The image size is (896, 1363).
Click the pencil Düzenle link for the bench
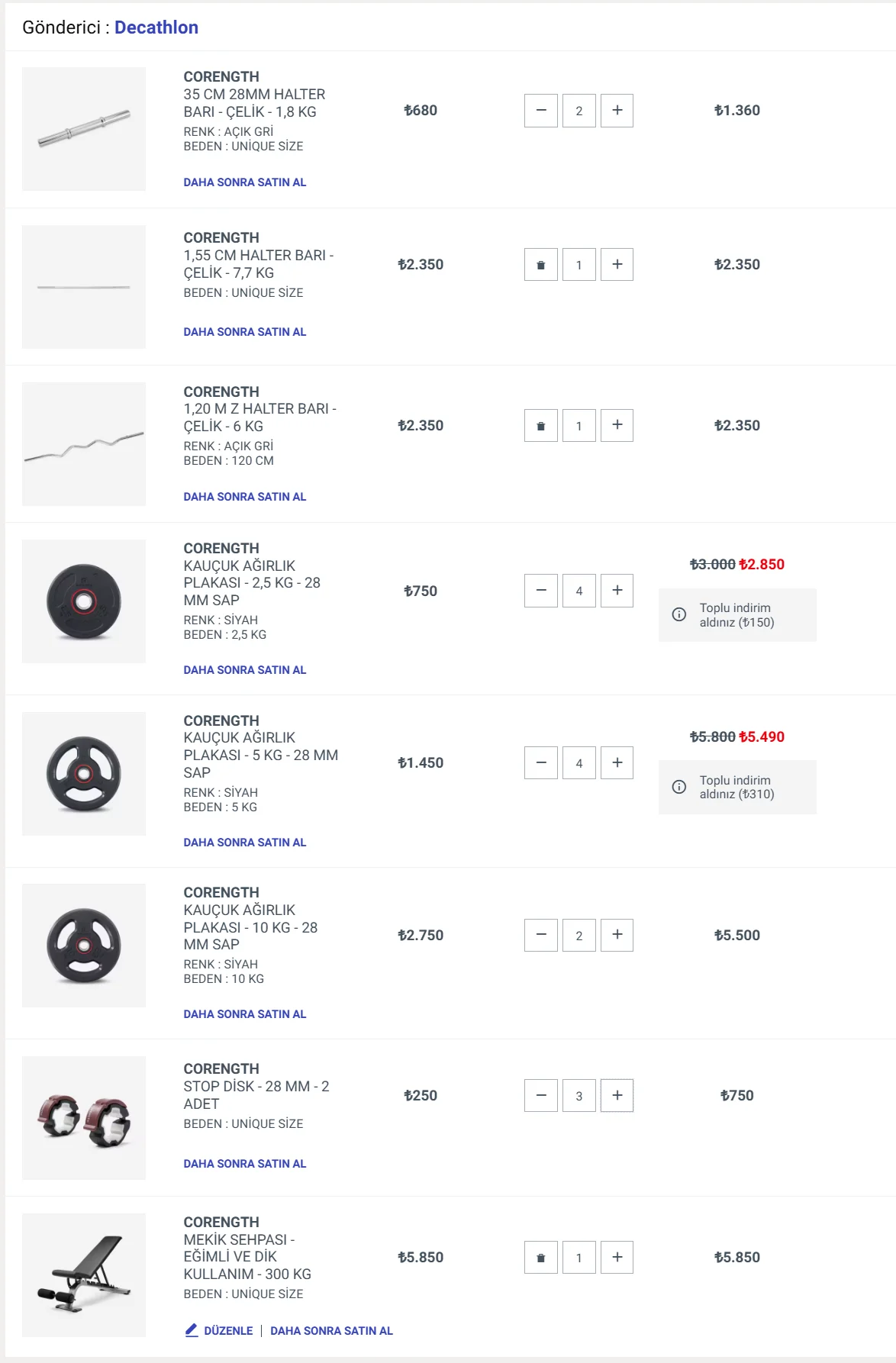[219, 1330]
